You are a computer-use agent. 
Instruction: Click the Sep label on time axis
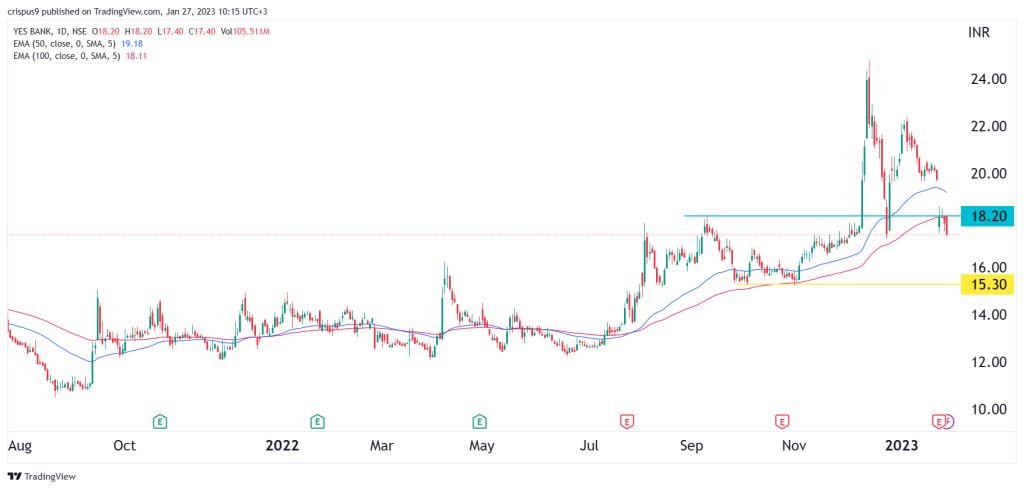pyautogui.click(x=691, y=447)
